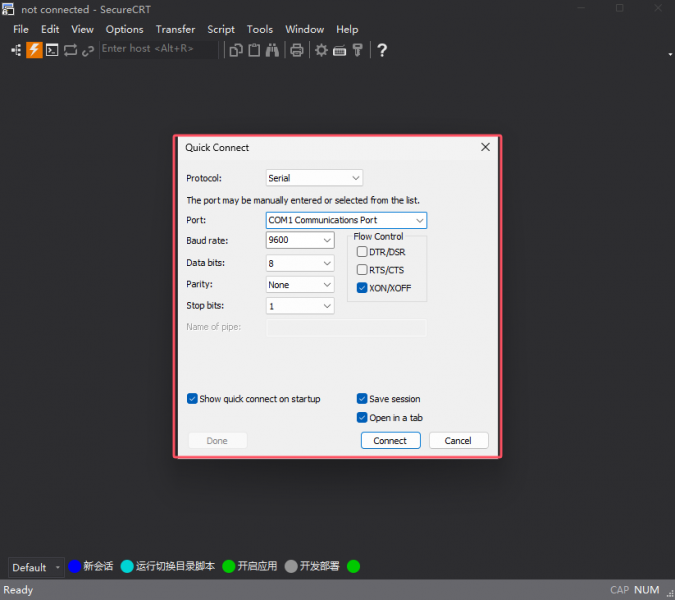Click the Enter host input field
This screenshot has width=675, height=600.
158,49
